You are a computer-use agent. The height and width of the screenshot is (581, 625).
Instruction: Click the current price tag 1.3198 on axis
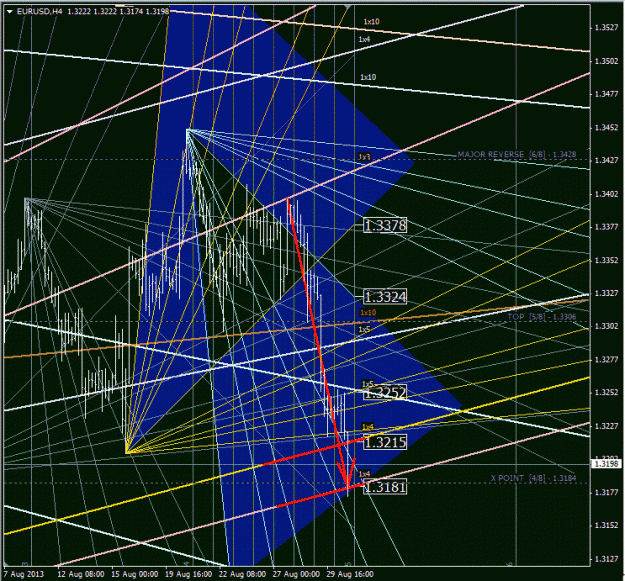606,464
